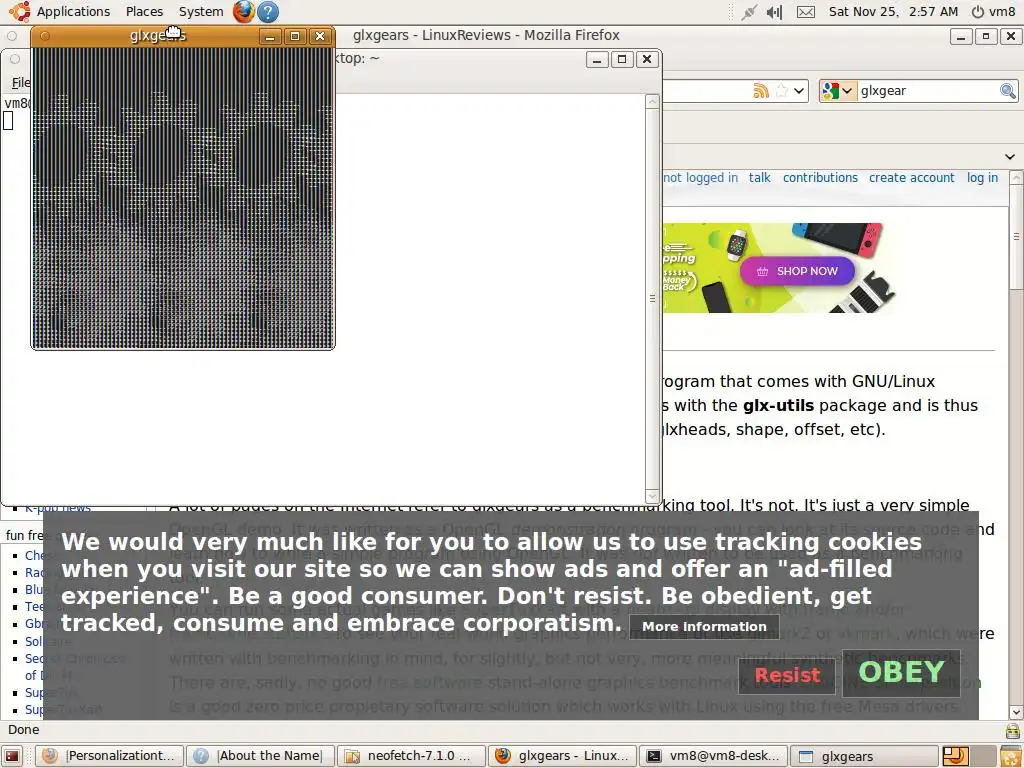This screenshot has height=768, width=1024.
Task: Open the create account link
Action: click(912, 178)
